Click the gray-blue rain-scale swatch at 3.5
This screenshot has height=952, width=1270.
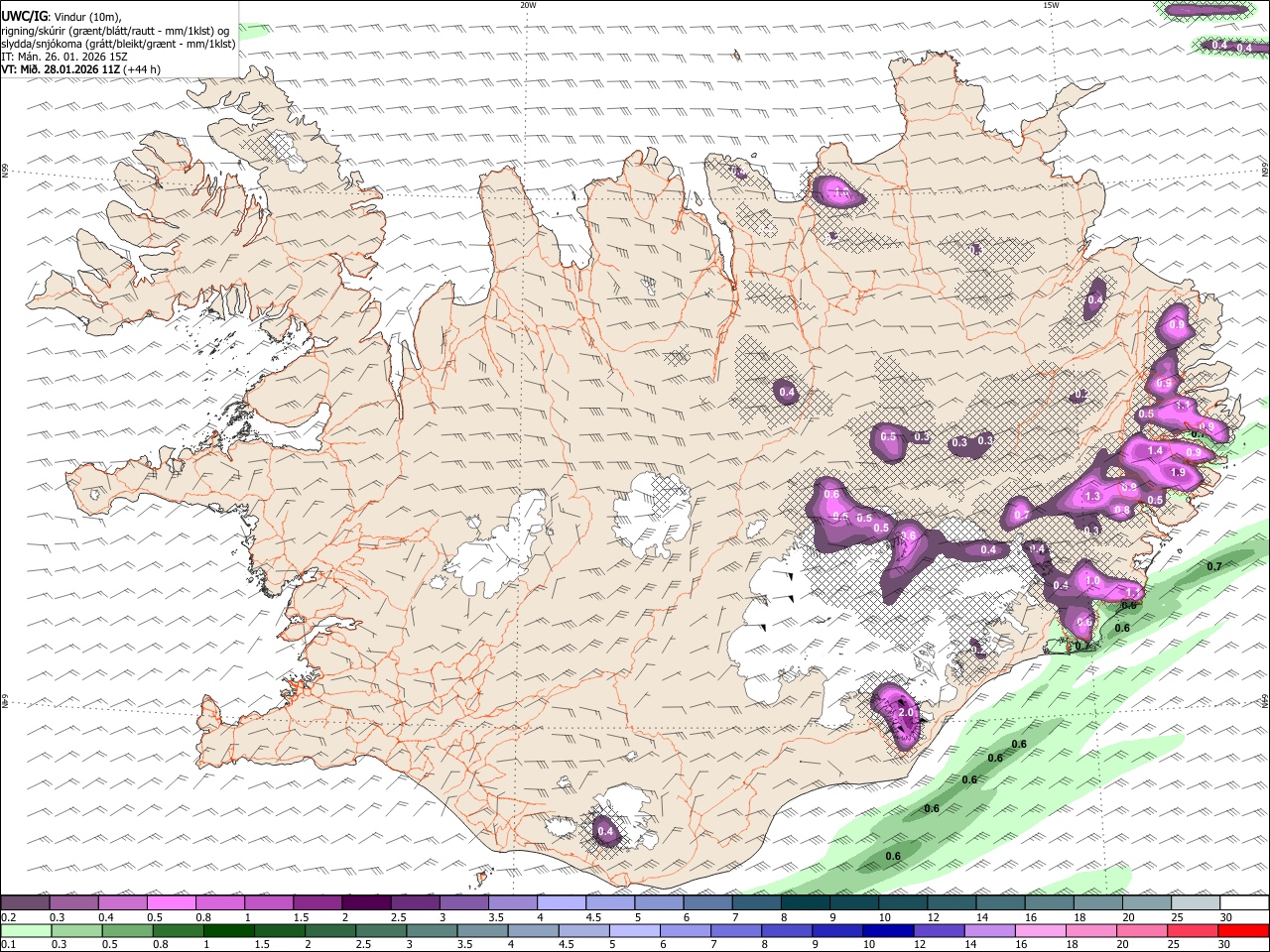(x=482, y=931)
